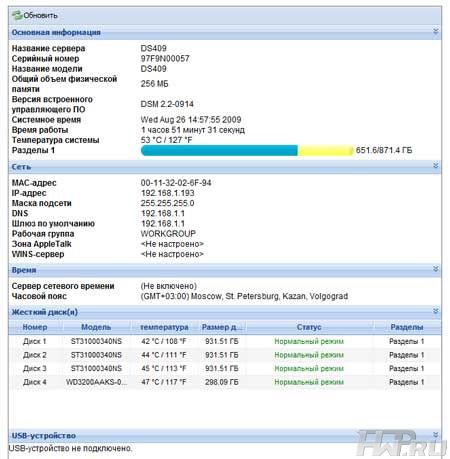The image size is (450, 459).
Task: Select the Диск 3 row
Action: [225, 368]
